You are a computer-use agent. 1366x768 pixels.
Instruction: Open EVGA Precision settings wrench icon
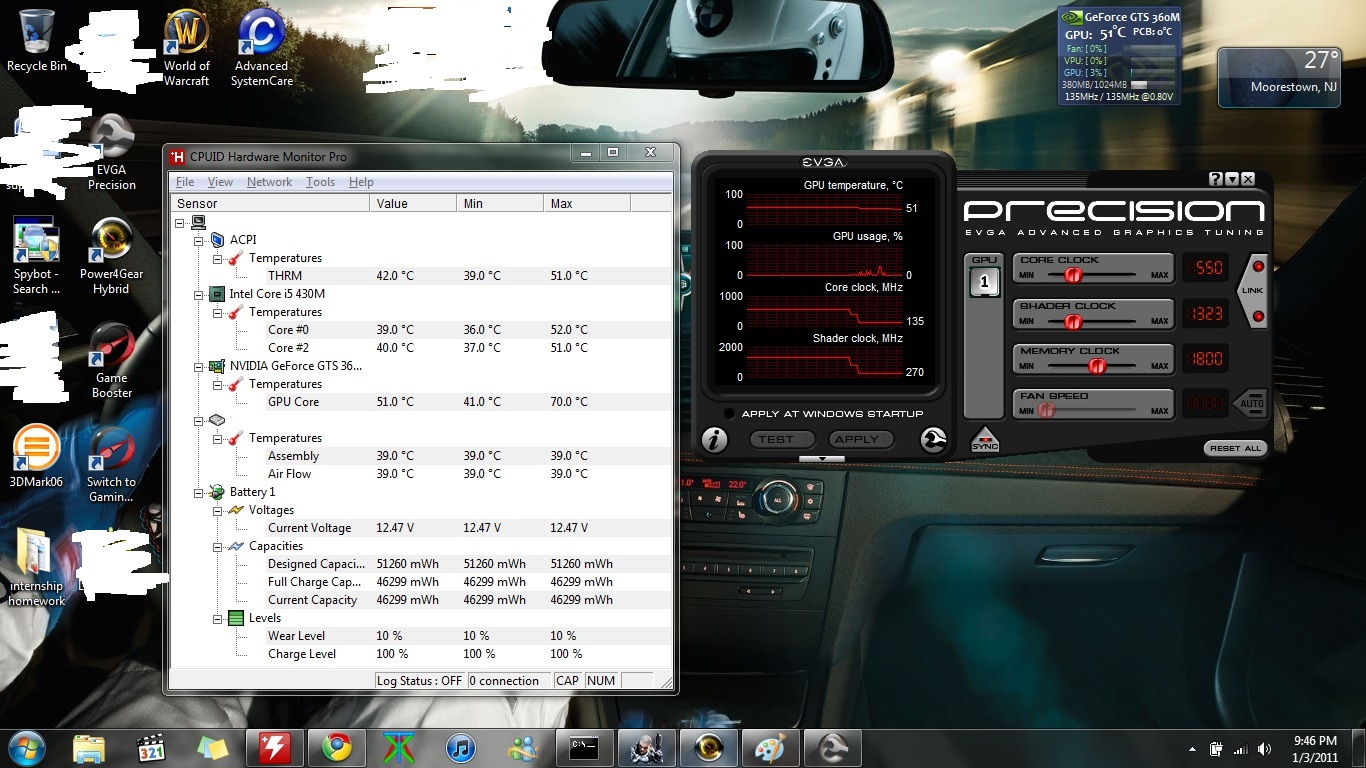coord(933,440)
